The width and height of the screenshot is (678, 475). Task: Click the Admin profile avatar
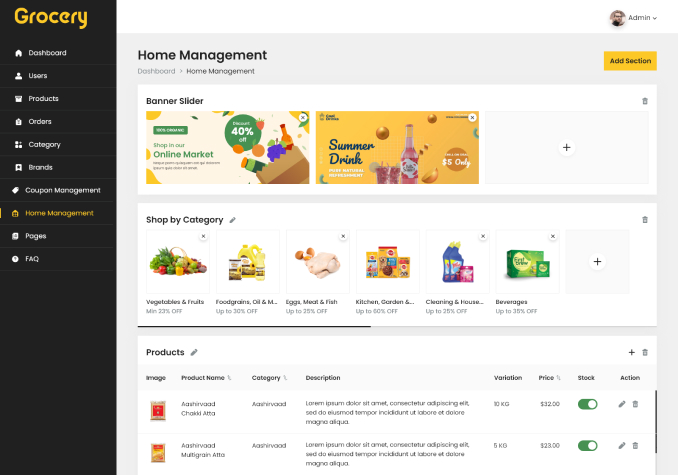617,18
